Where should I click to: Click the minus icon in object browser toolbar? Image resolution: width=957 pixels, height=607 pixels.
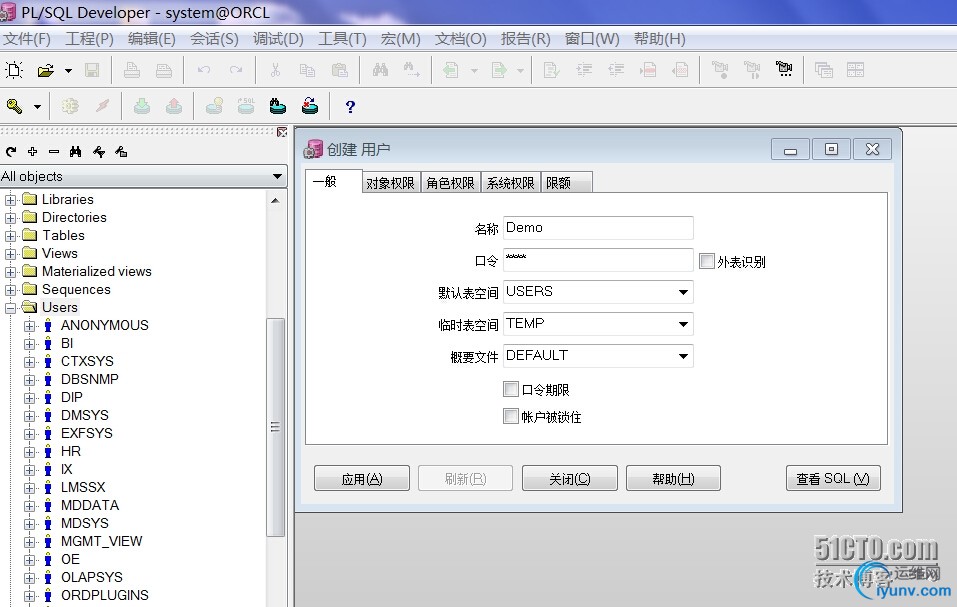click(54, 151)
